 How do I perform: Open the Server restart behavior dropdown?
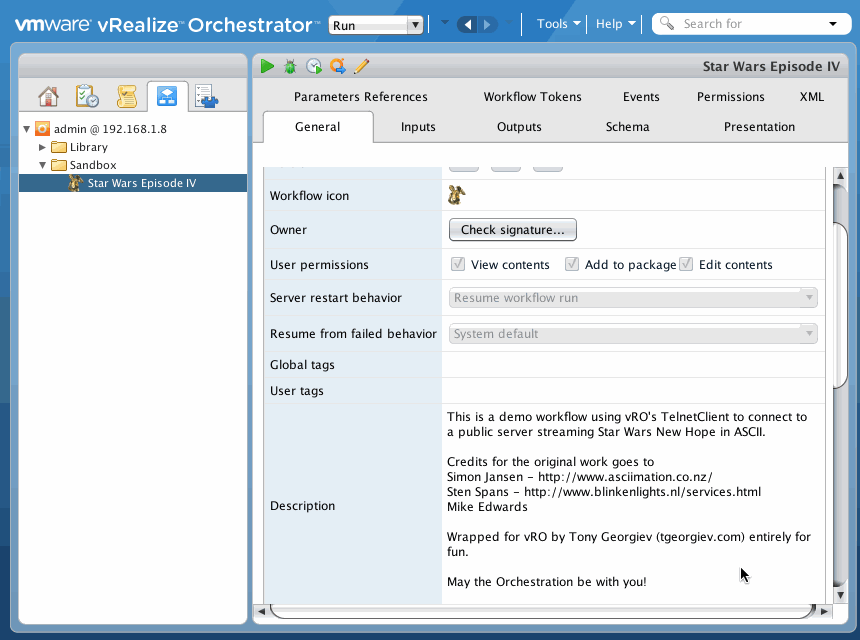633,298
